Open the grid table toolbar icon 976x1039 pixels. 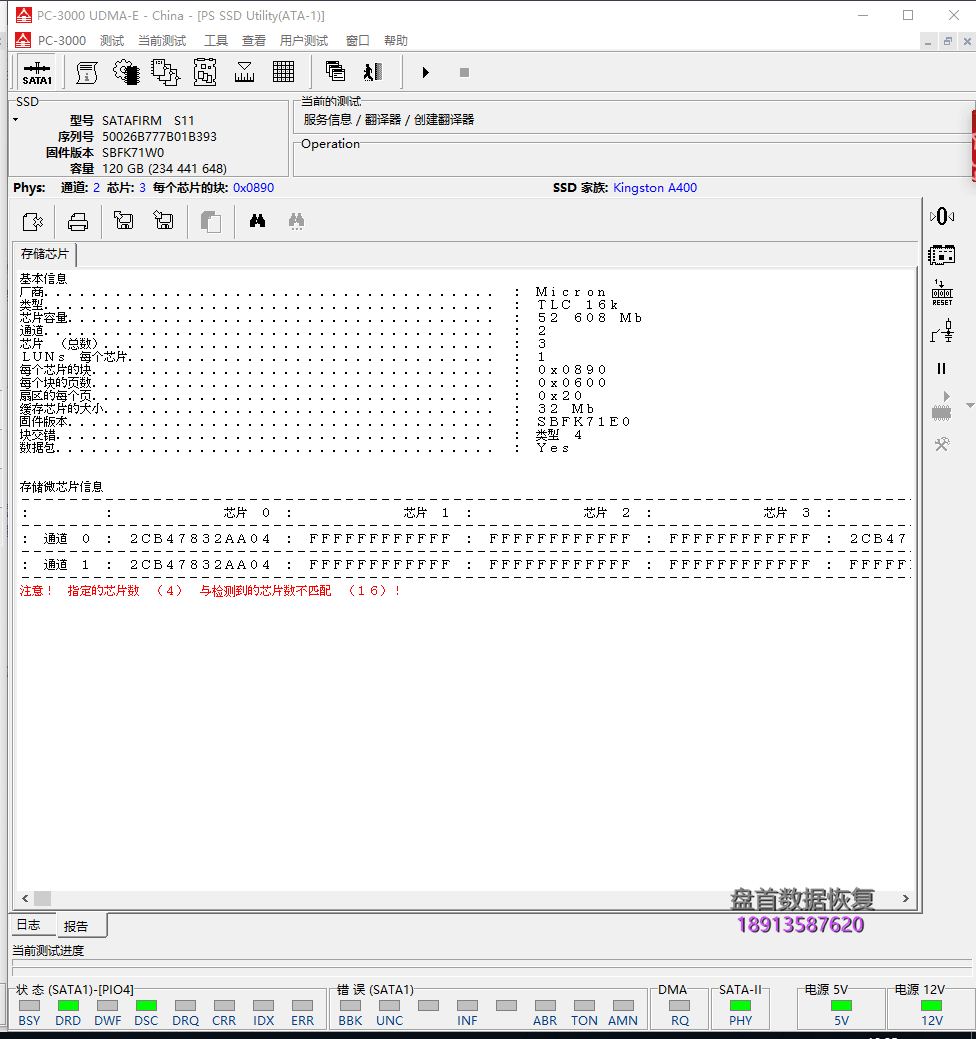point(284,72)
